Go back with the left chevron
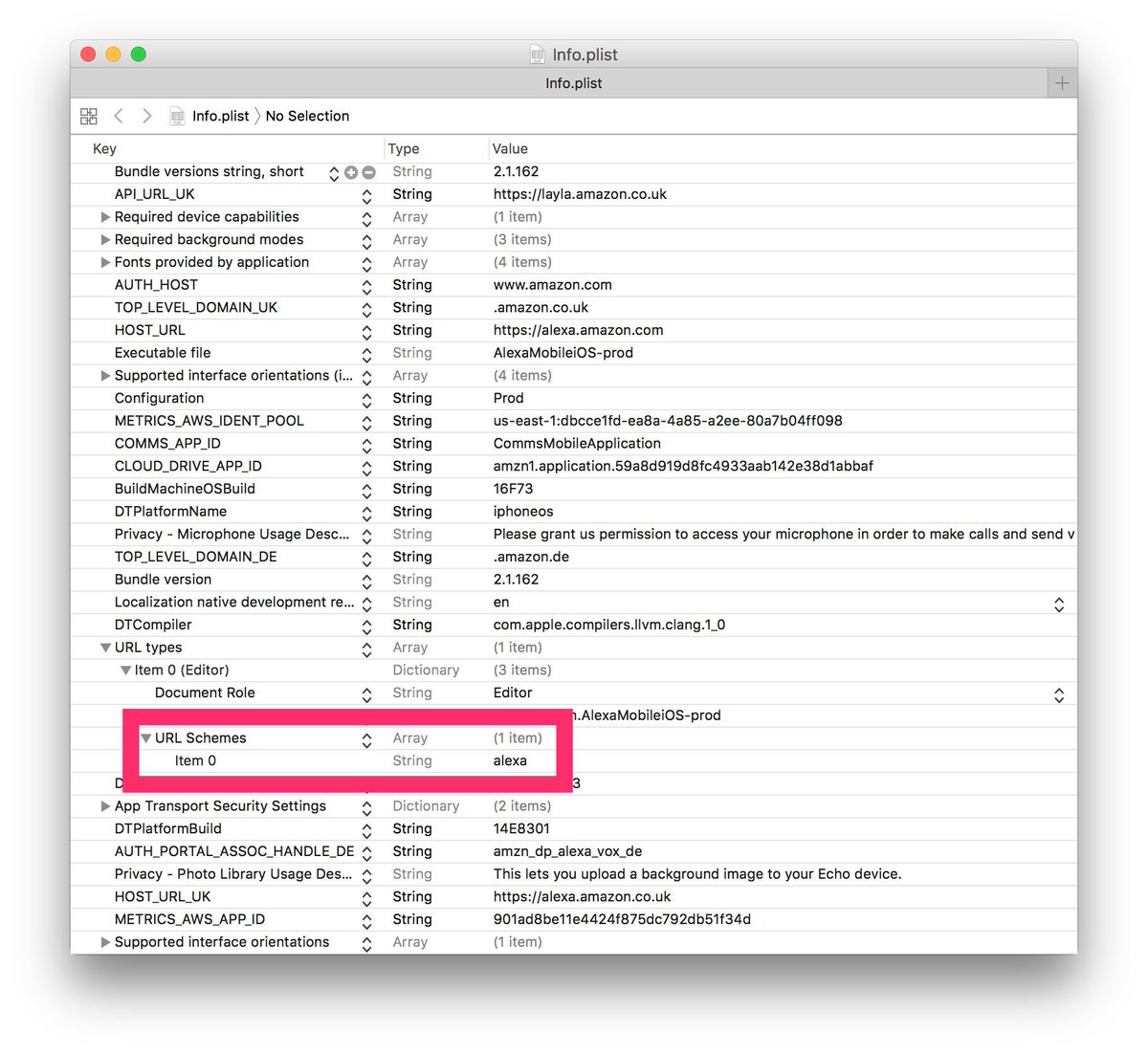 click(x=119, y=116)
